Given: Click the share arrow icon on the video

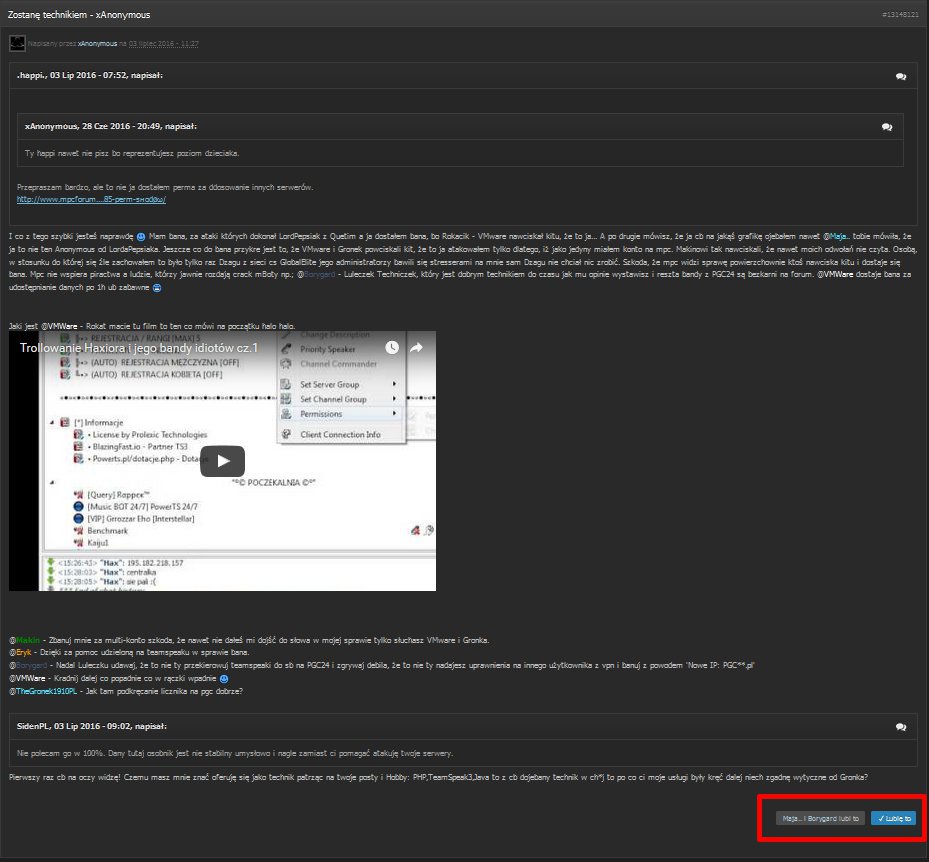Looking at the screenshot, I should pyautogui.click(x=417, y=348).
